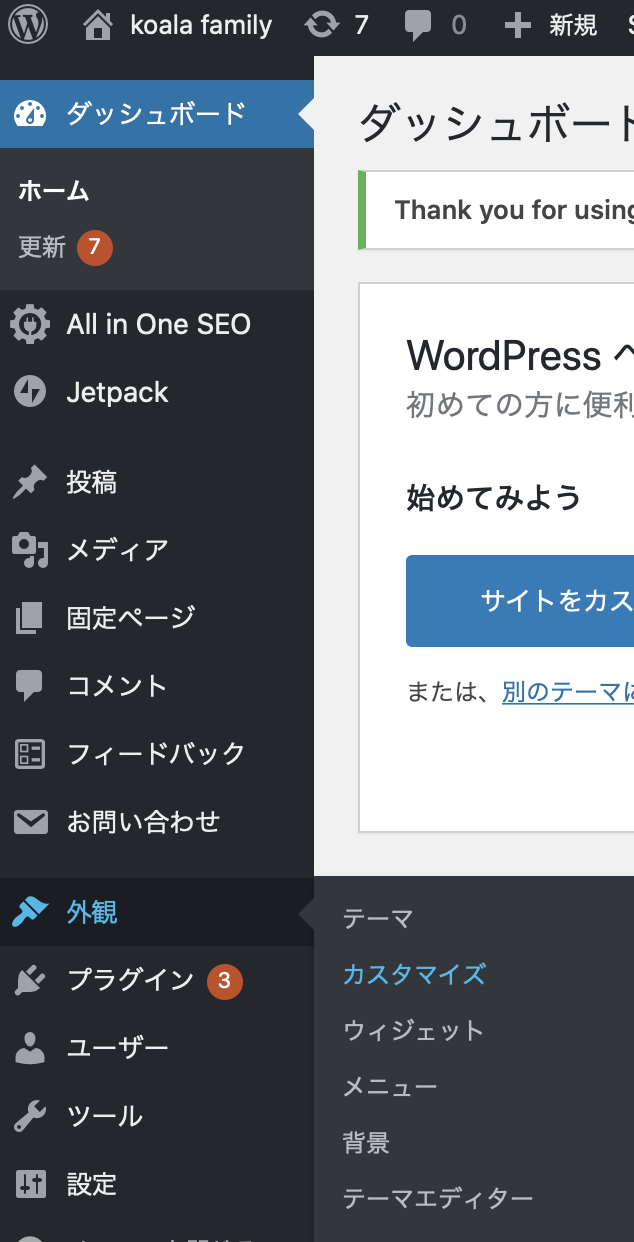The image size is (634, 1242).
Task: Click the envelope icon for お問い合わせ
Action: pyautogui.click(x=30, y=822)
